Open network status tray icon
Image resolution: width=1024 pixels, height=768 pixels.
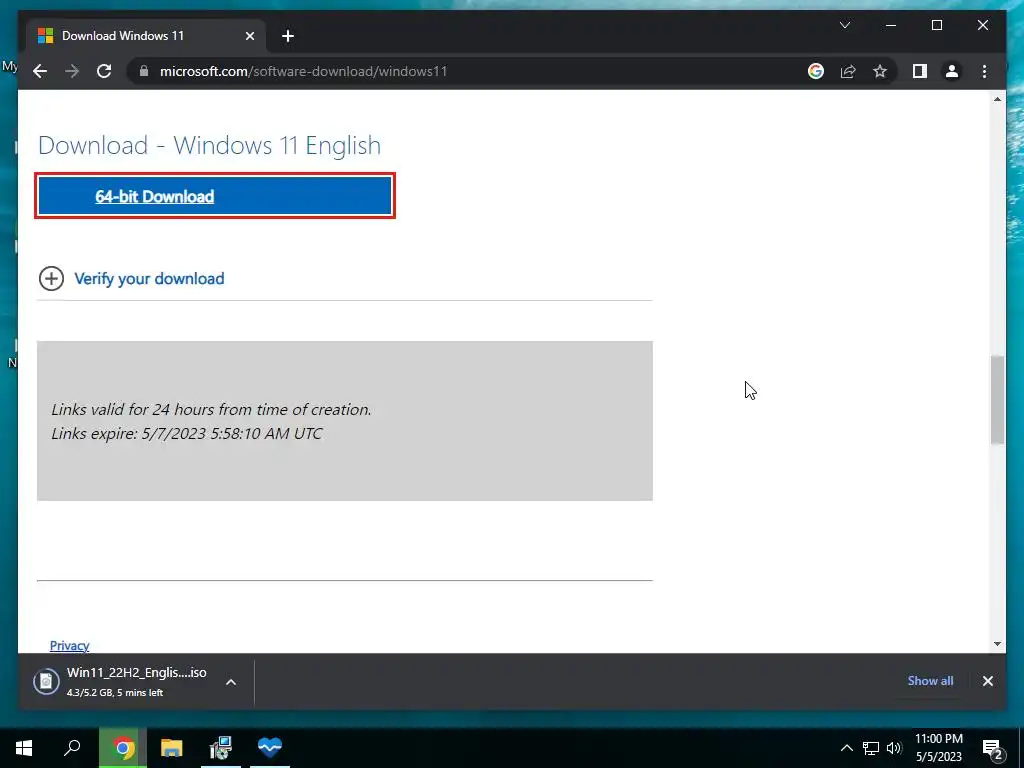(870, 748)
